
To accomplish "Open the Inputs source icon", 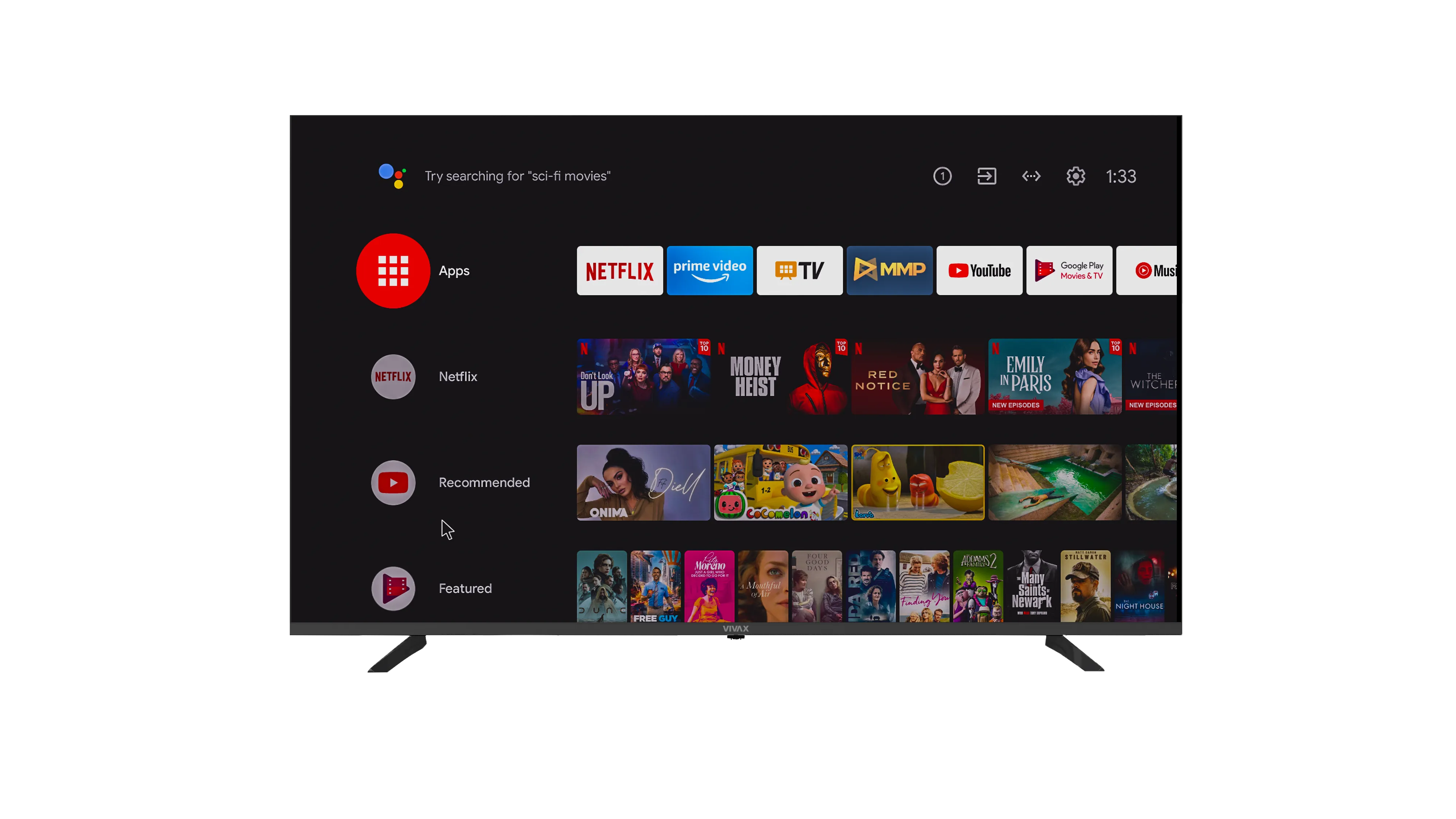I will coord(987,176).
